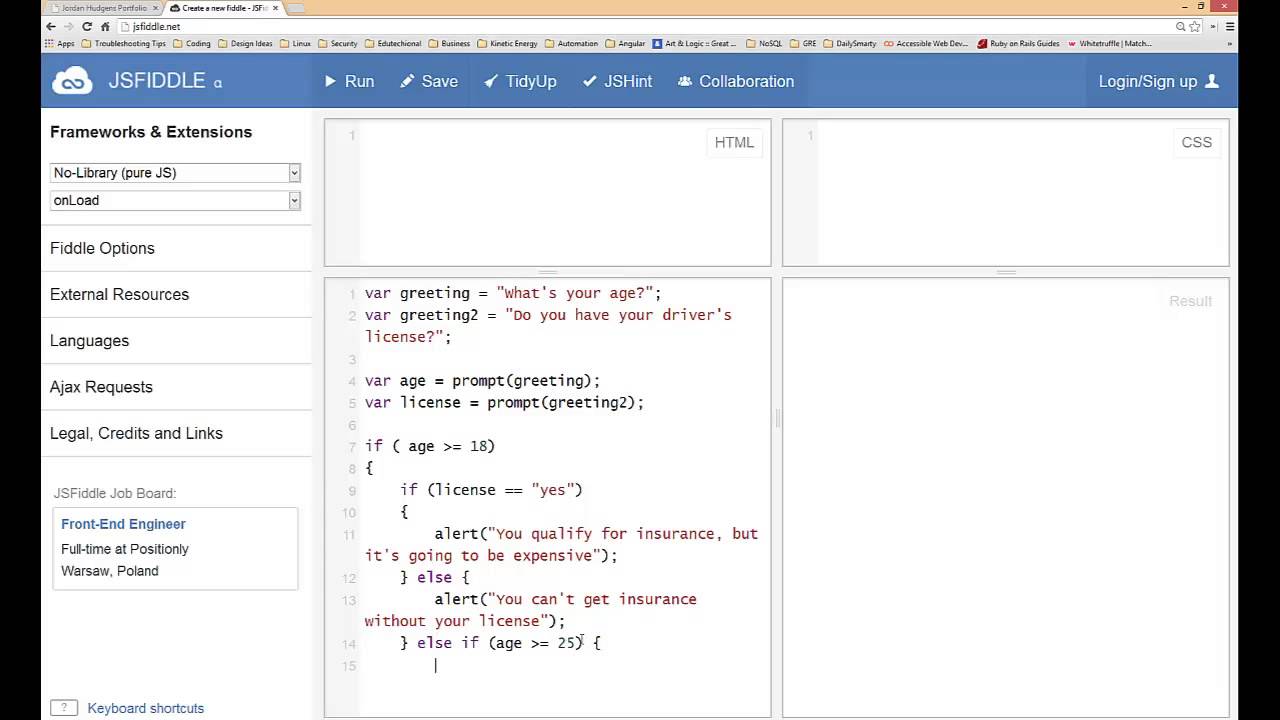Run the fiddle
The height and width of the screenshot is (720, 1280).
click(349, 81)
